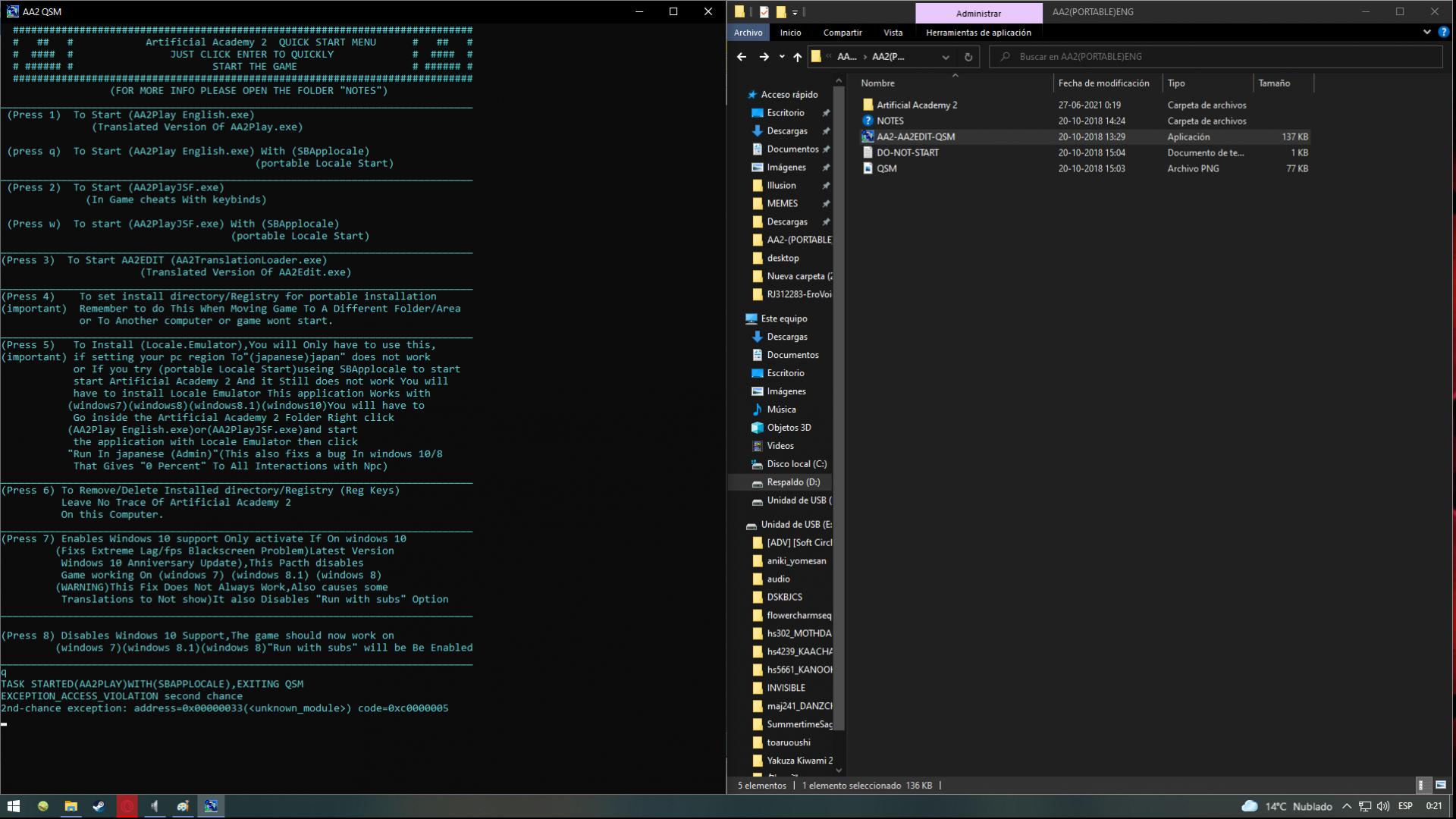This screenshot has width=1456, height=819.
Task: Select the AA2-AA2EDIT-QSM application icon
Action: pyautogui.click(x=868, y=136)
